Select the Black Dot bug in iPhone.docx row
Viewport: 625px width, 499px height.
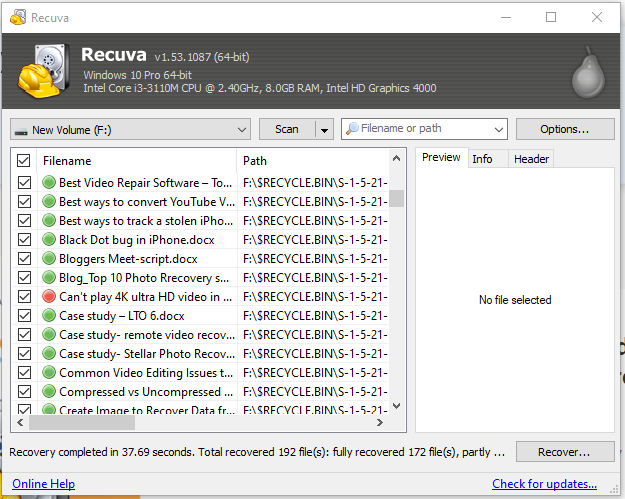pos(200,240)
